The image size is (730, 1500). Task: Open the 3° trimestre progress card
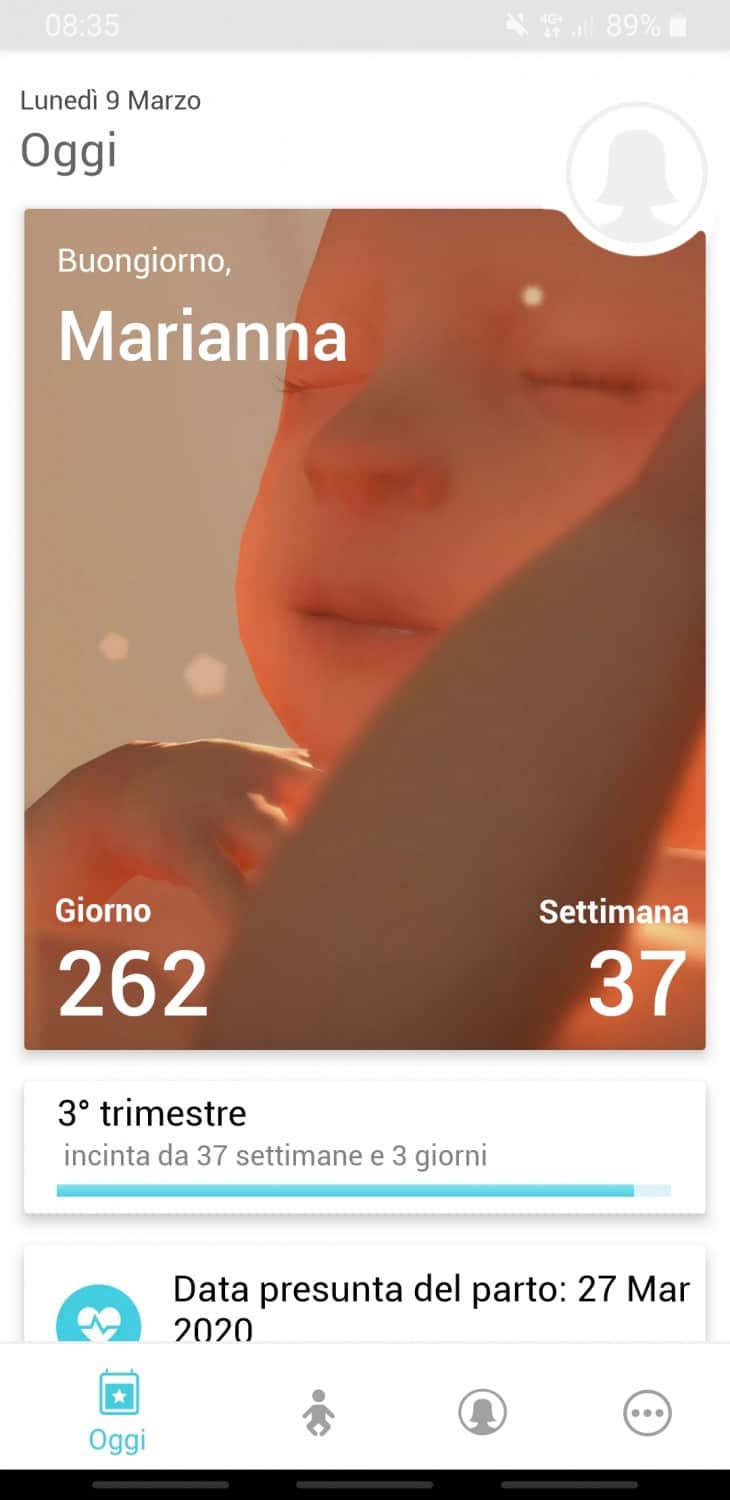[x=365, y=1147]
